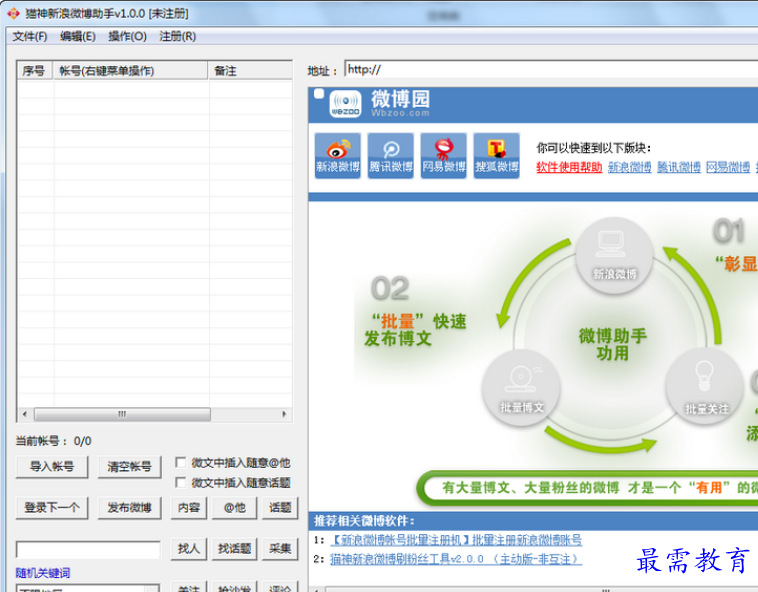Click the 采集 button
758x592 pixels.
280,549
